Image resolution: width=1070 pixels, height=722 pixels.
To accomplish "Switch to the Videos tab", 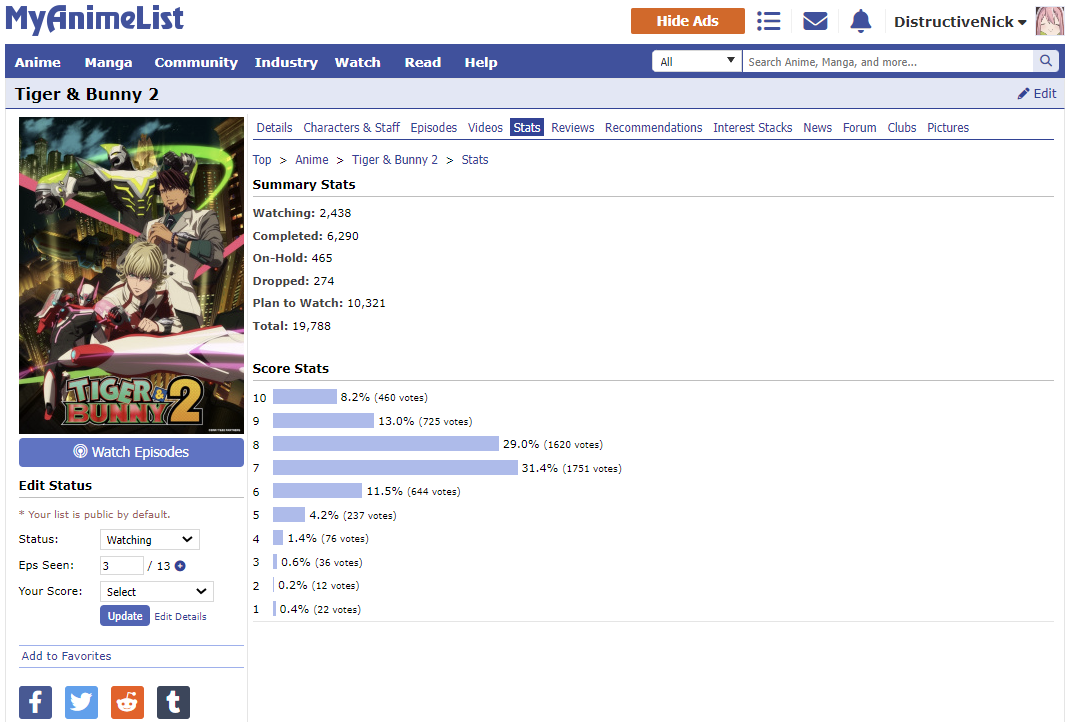I will (485, 128).
